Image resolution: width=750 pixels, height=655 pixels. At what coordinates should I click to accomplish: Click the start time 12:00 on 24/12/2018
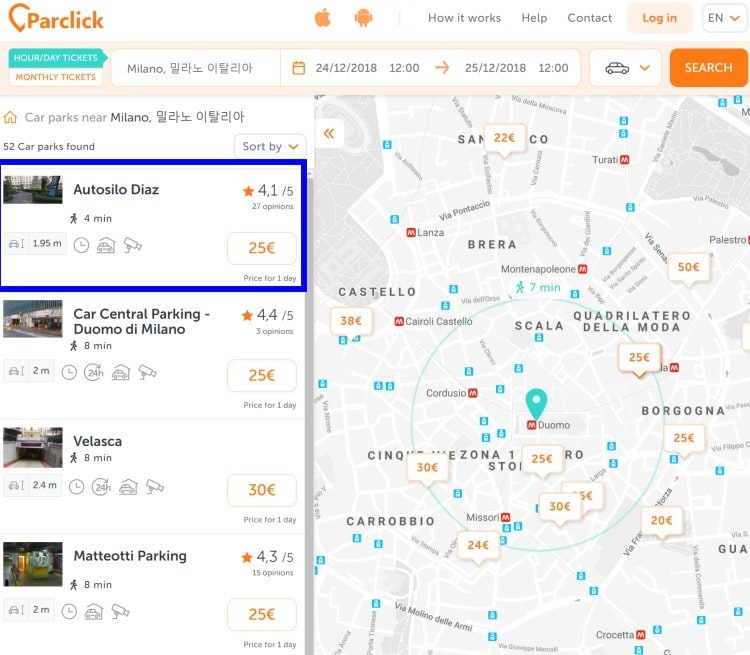click(x=404, y=68)
